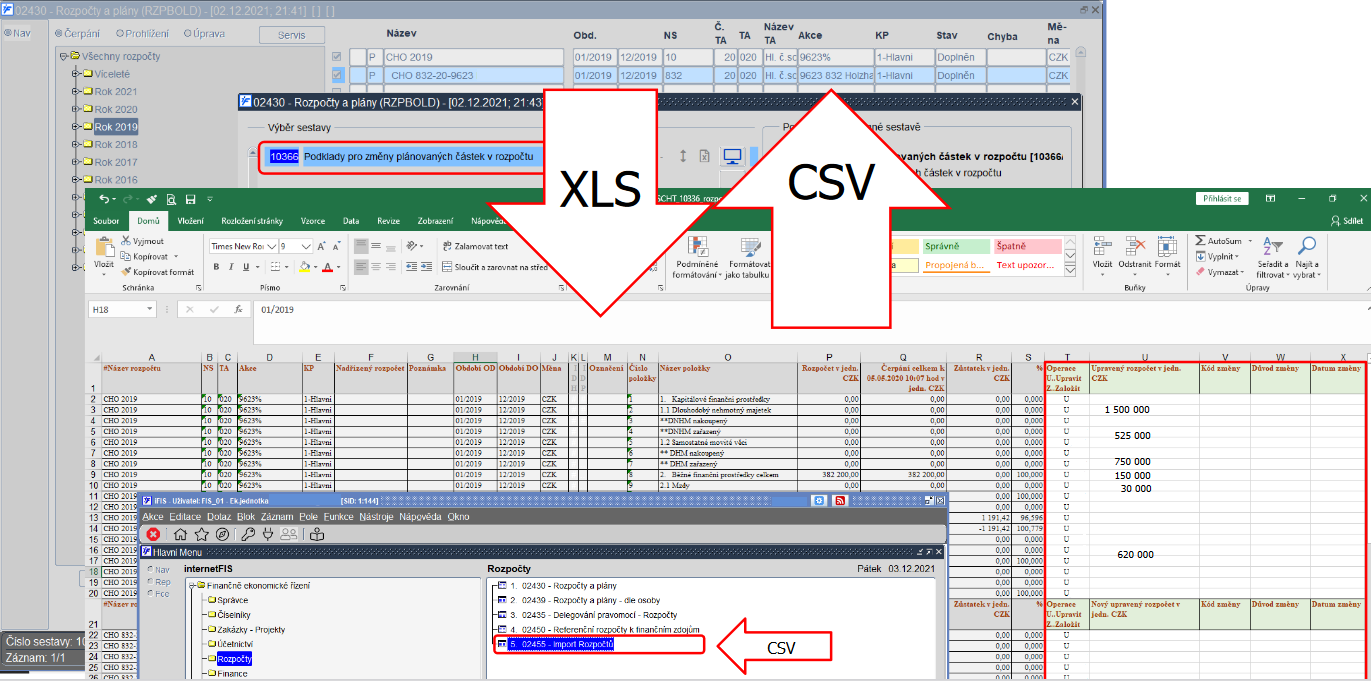Switch to the Vzorce ribbon tab
The height and width of the screenshot is (681, 1371).
[x=313, y=220]
